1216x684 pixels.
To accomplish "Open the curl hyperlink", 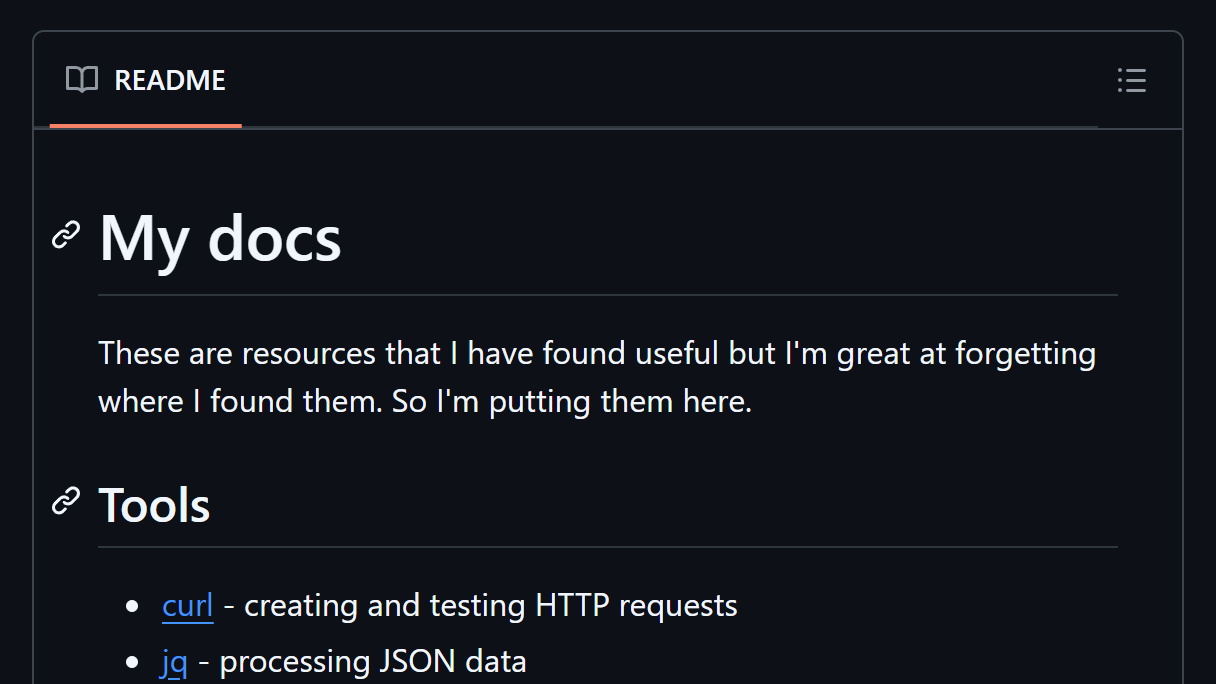I will tap(188, 606).
